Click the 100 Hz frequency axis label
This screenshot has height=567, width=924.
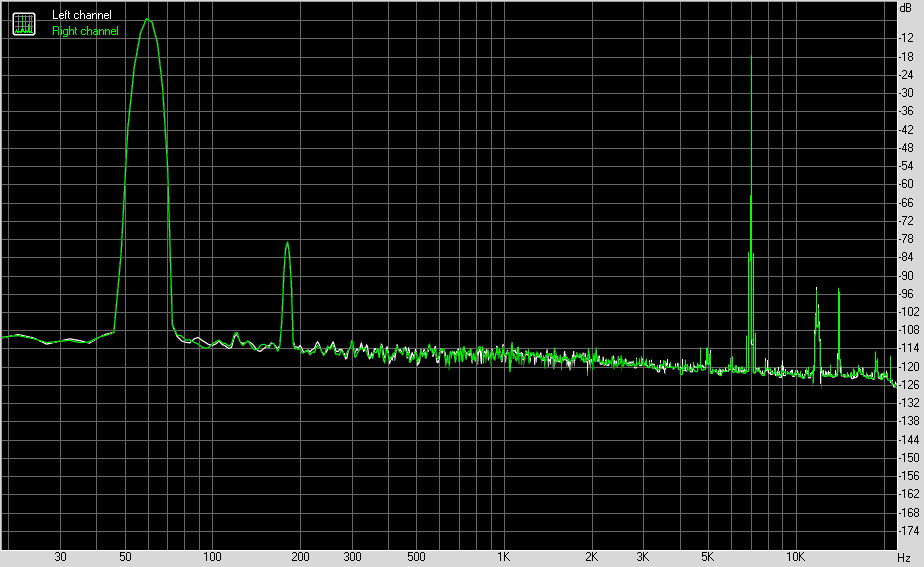pyautogui.click(x=212, y=557)
